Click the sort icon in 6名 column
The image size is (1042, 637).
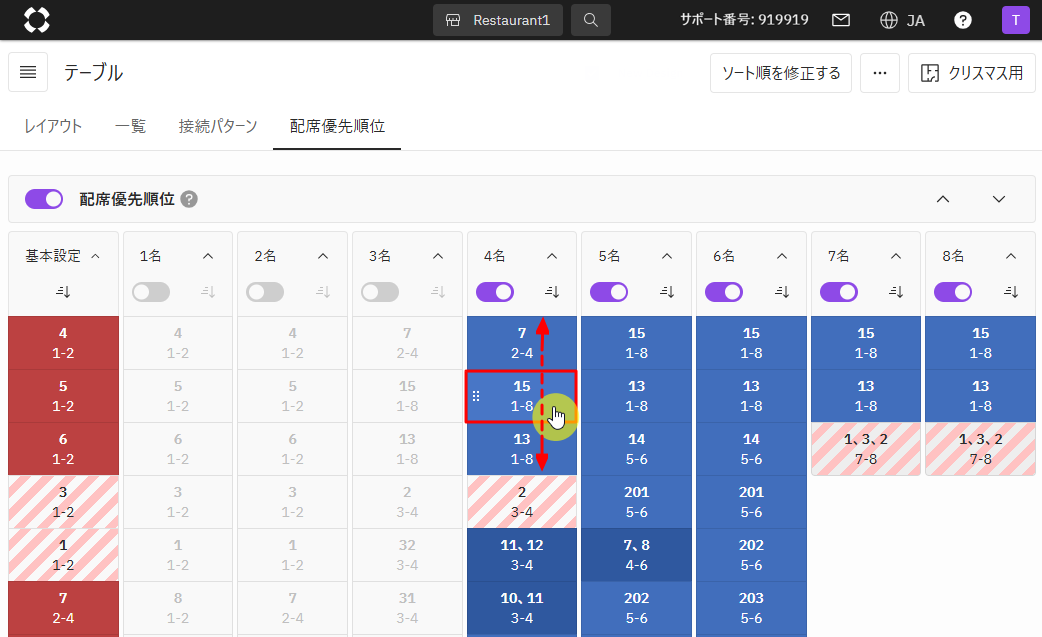(782, 292)
